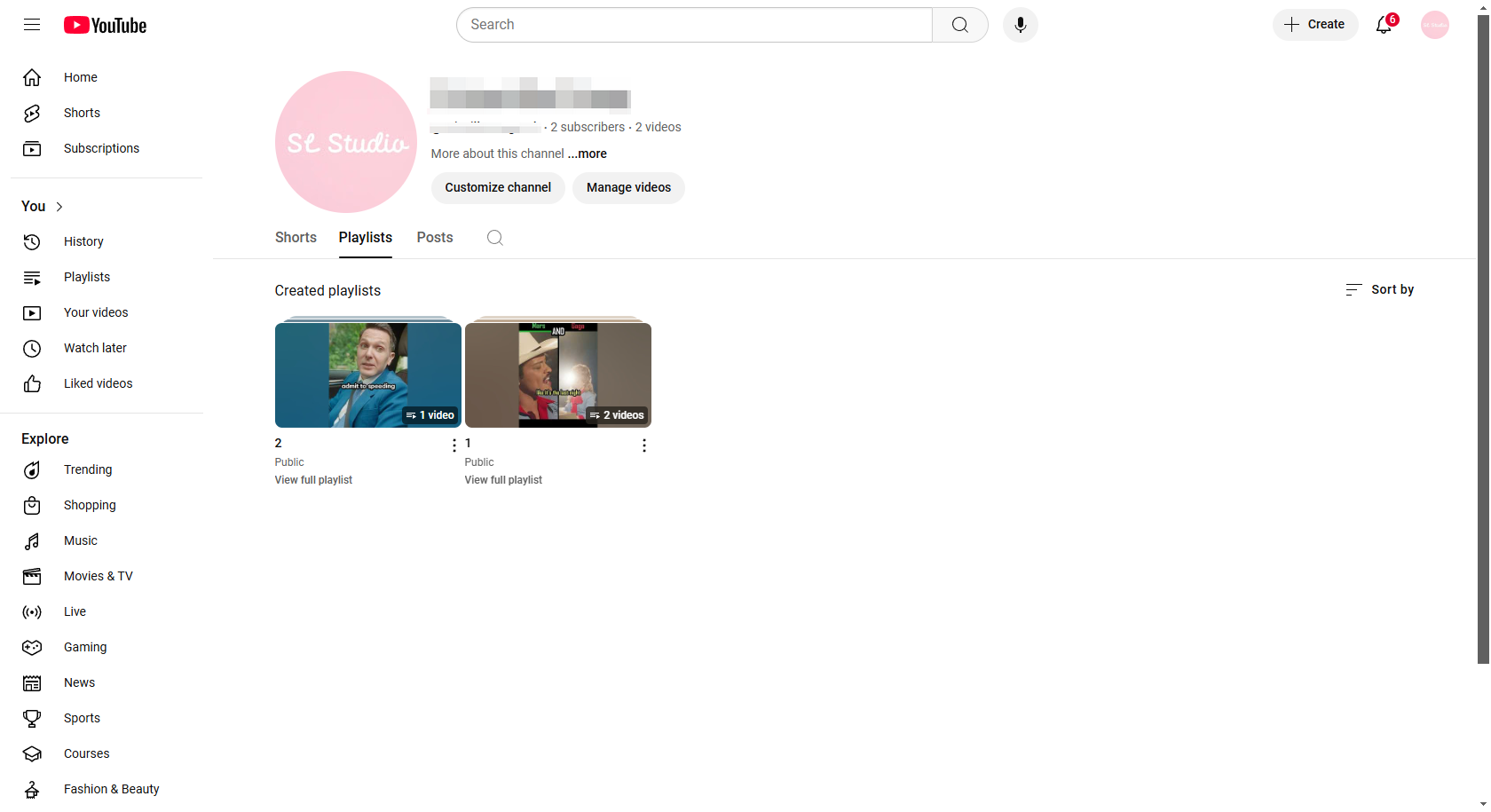Image resolution: width=1491 pixels, height=812 pixels.
Task: Click the YouTube logo
Action: tap(105, 25)
